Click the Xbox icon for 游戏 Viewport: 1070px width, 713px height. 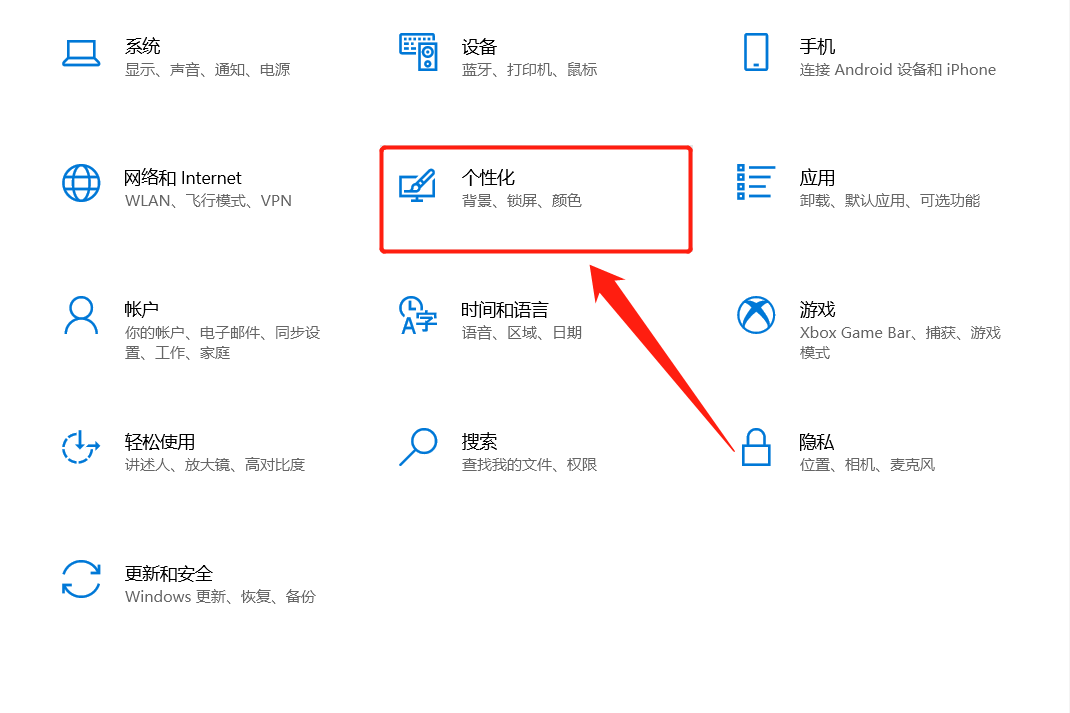coord(756,315)
